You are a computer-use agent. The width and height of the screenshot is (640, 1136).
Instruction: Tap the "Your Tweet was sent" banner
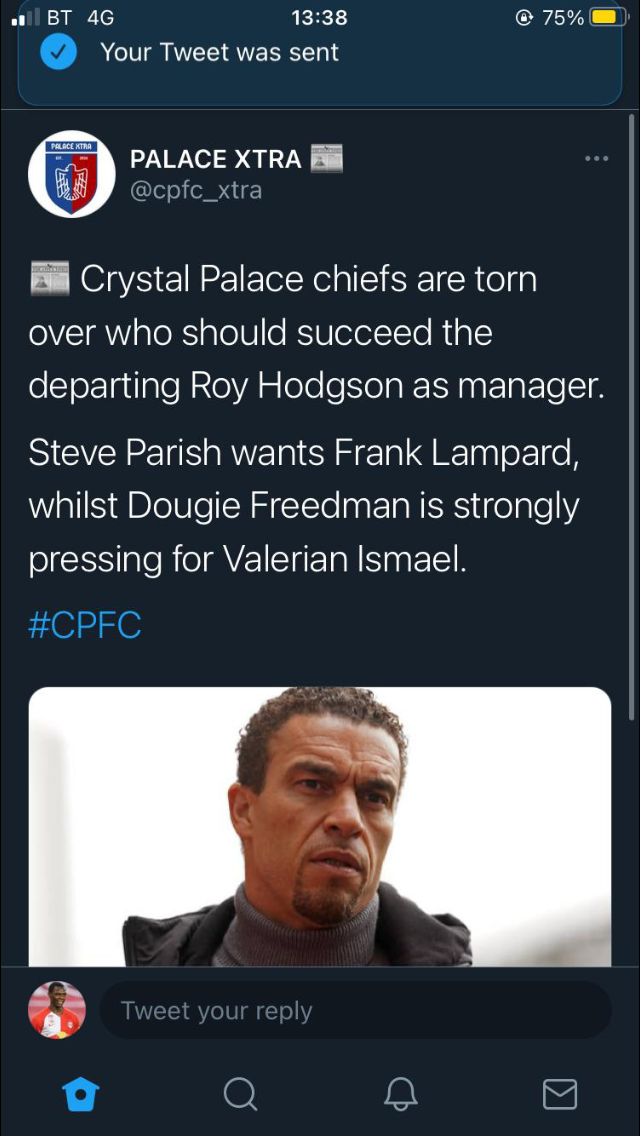point(320,53)
